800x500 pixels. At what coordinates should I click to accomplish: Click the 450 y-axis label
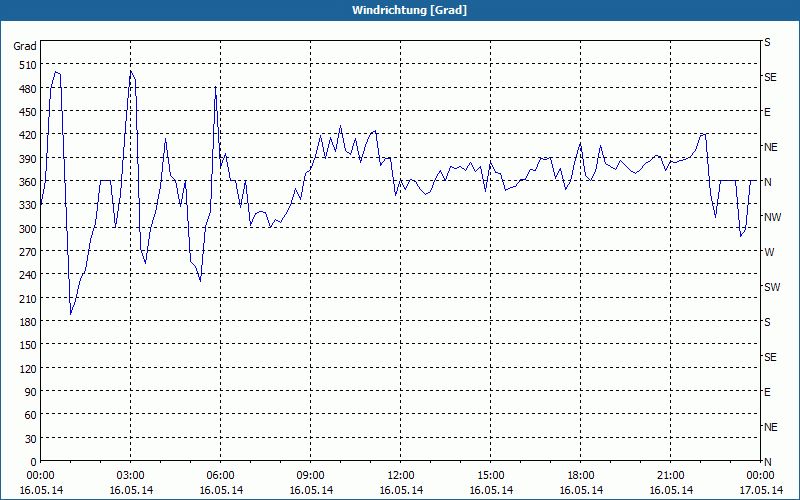(x=29, y=112)
